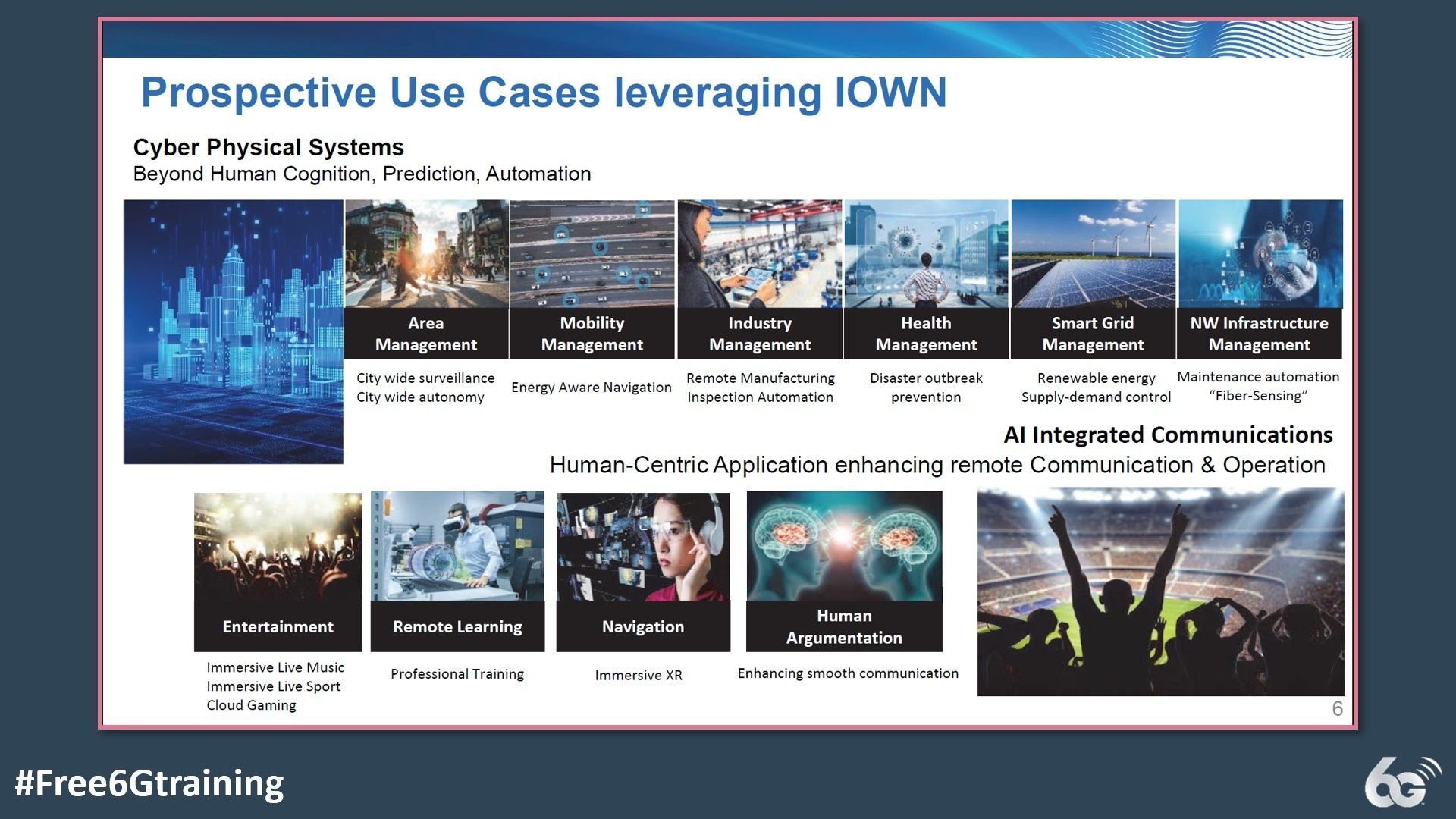Select the Navigation smart glasses image

click(643, 546)
